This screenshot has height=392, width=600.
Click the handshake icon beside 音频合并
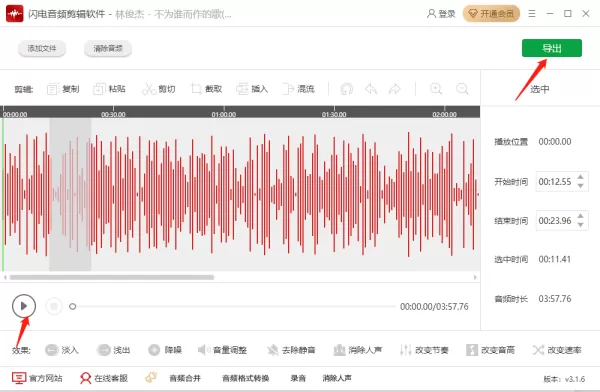(151, 378)
